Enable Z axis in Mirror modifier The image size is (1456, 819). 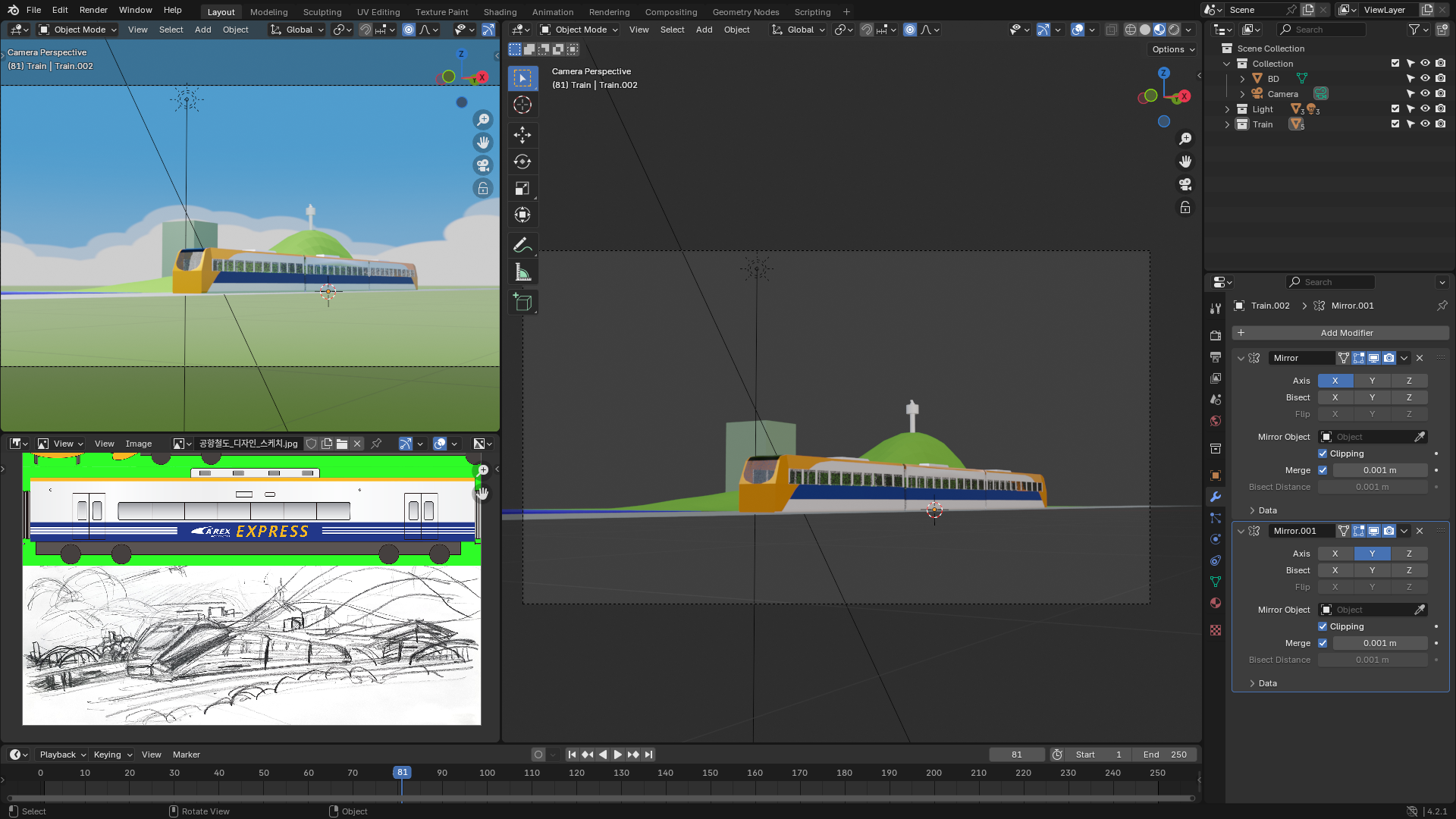pyautogui.click(x=1409, y=381)
